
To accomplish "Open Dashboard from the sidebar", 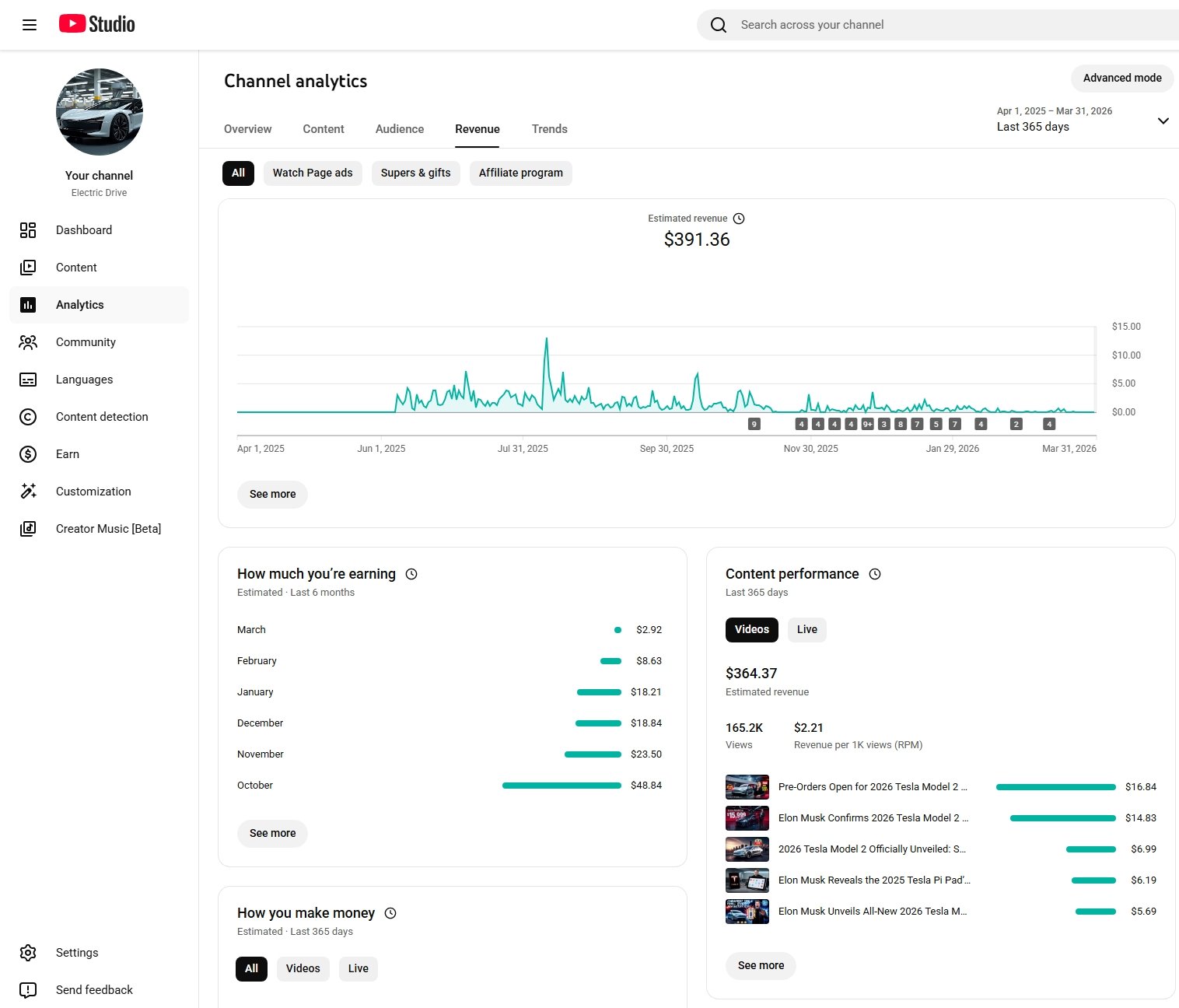I will tap(84, 230).
